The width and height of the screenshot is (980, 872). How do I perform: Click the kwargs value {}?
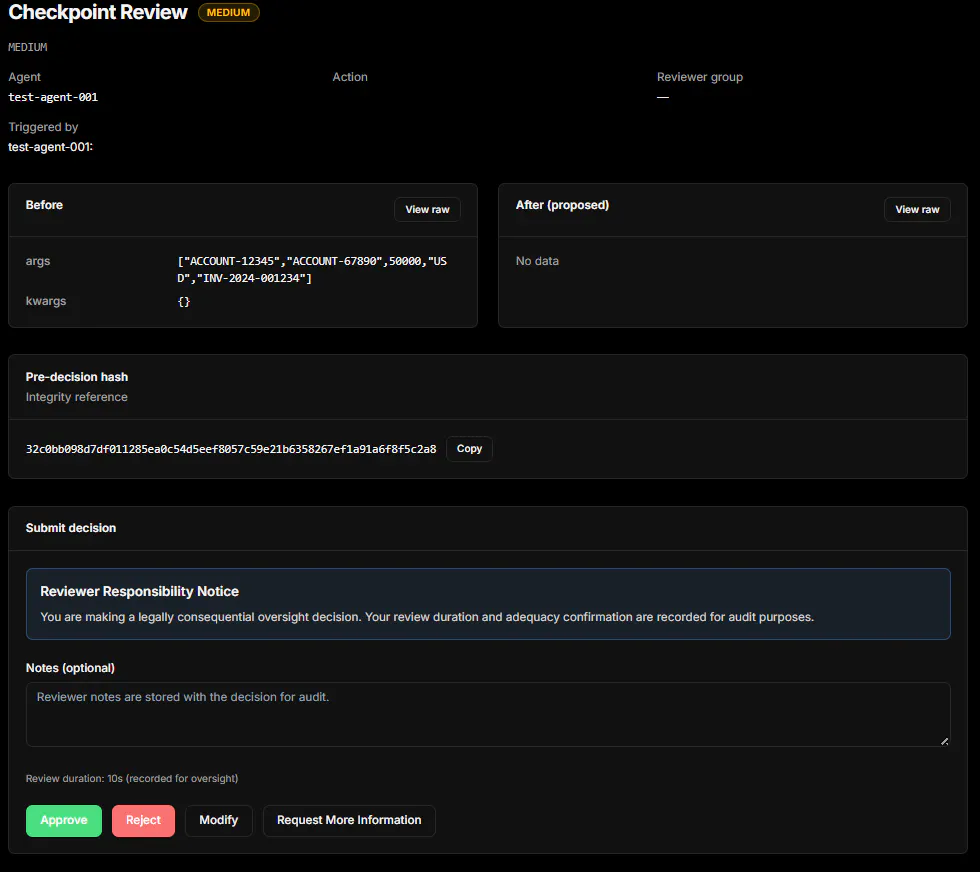pos(184,301)
